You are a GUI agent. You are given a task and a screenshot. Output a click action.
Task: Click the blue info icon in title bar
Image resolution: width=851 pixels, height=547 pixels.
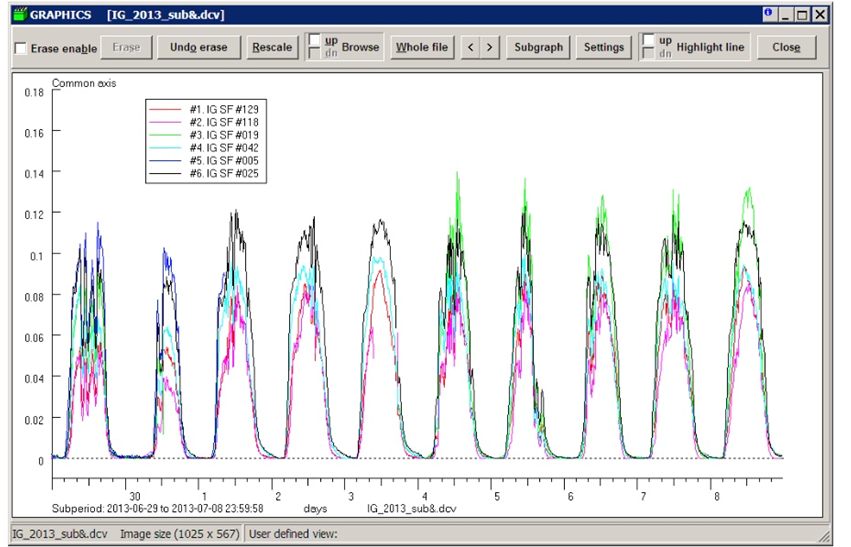click(767, 14)
